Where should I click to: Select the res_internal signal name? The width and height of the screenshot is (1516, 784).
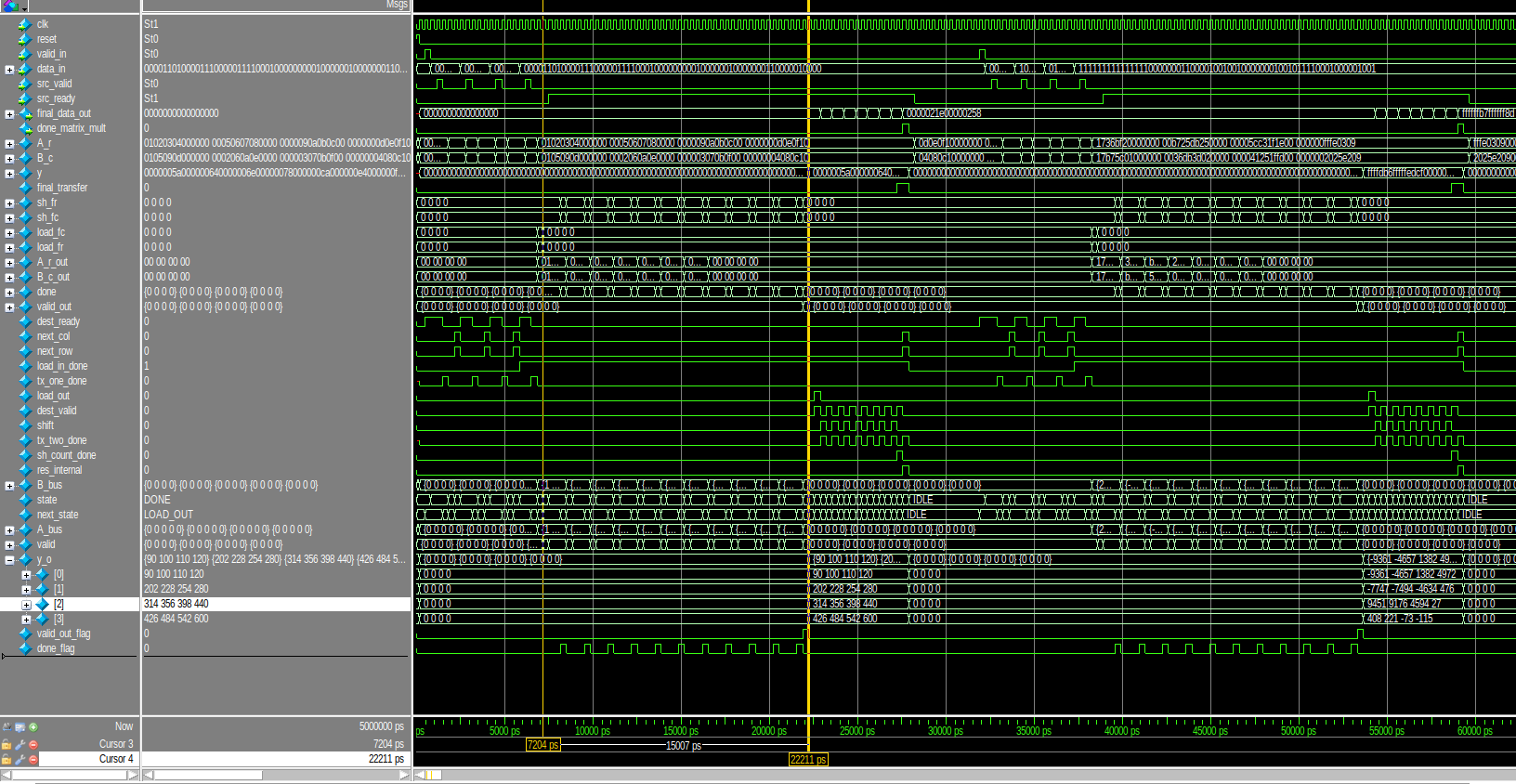pyautogui.click(x=59, y=470)
